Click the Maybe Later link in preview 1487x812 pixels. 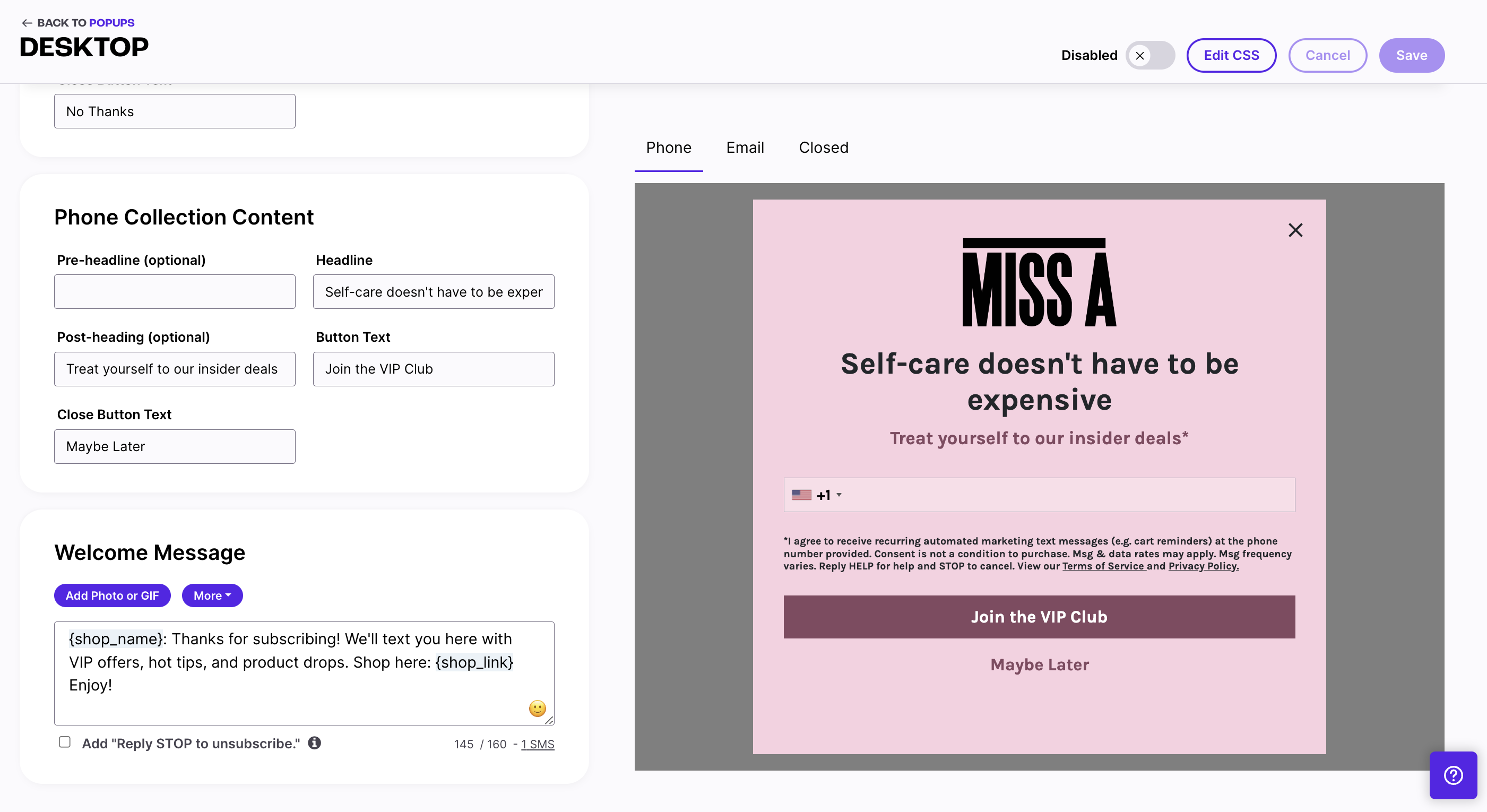(x=1039, y=665)
